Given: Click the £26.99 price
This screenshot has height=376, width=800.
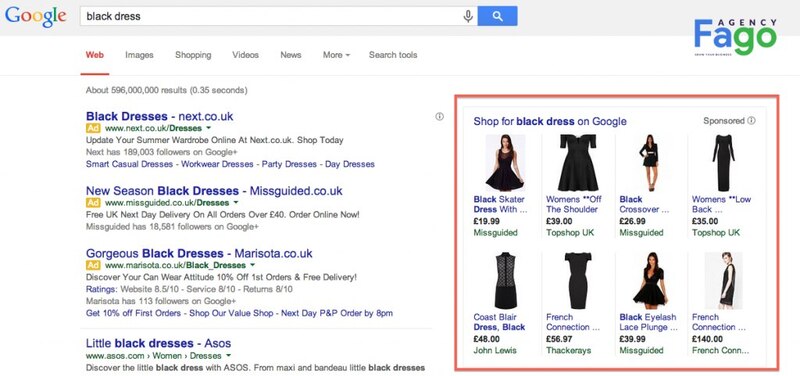Looking at the screenshot, I should [633, 221].
